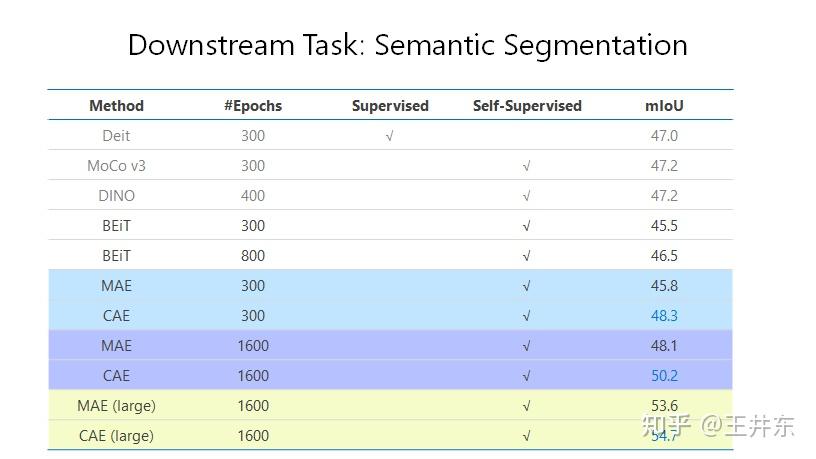Screen dimensions: 816x459
Task: Click the Supervised column header
Action: [390, 105]
